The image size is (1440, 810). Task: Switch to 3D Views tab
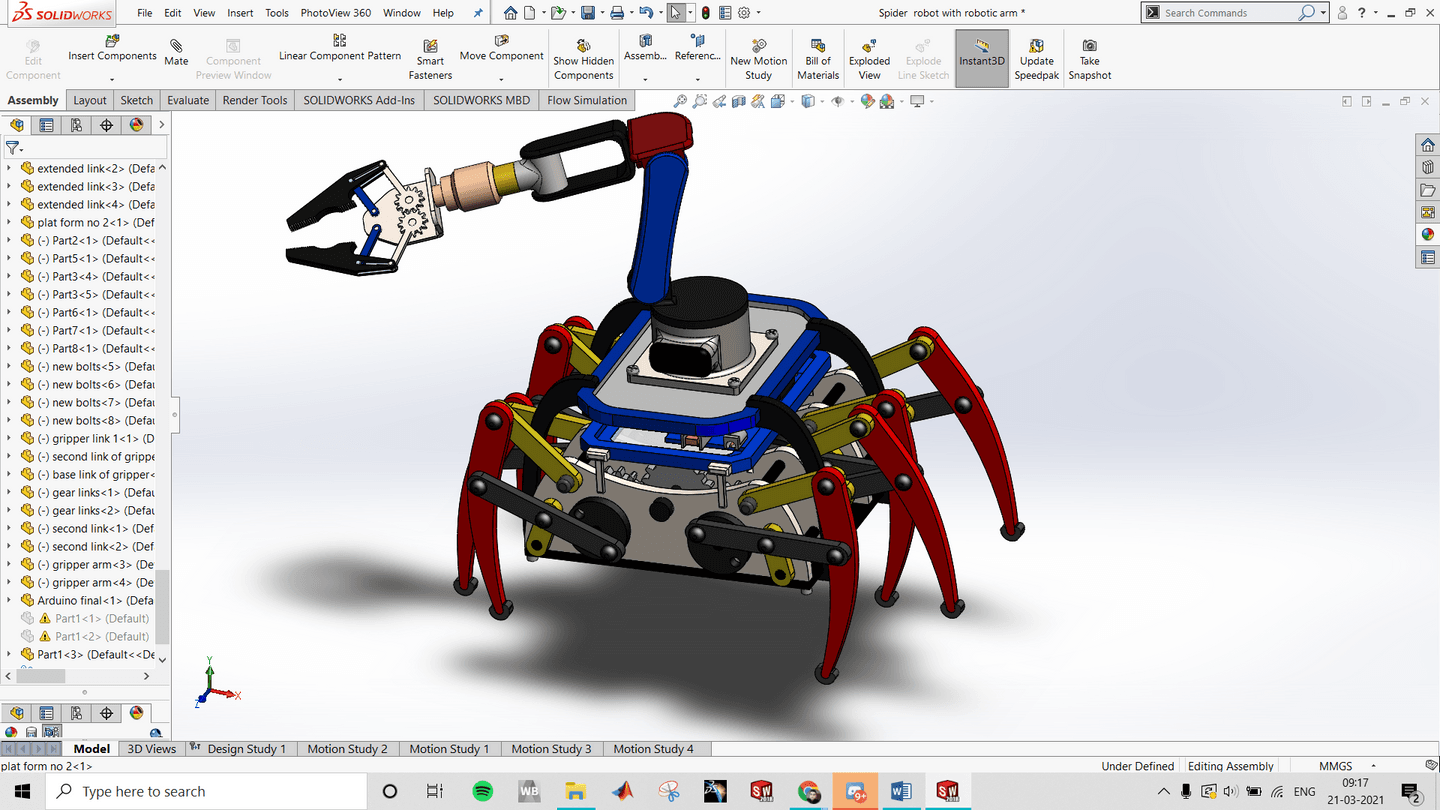coord(151,748)
